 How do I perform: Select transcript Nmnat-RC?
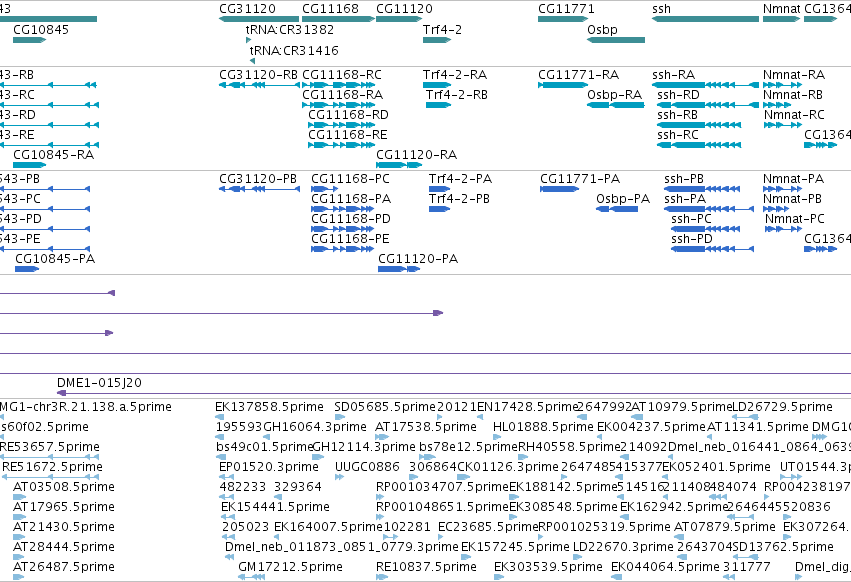794,115
